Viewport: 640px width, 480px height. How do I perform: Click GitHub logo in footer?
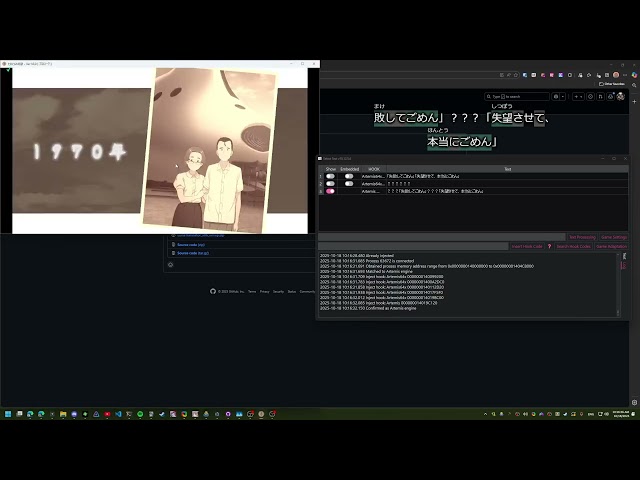213,291
